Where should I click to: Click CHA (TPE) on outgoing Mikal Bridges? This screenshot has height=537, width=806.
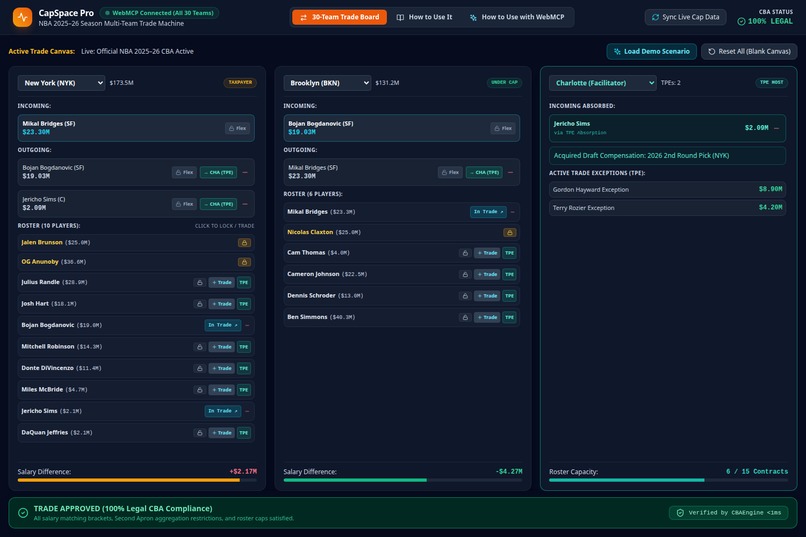[x=484, y=173]
